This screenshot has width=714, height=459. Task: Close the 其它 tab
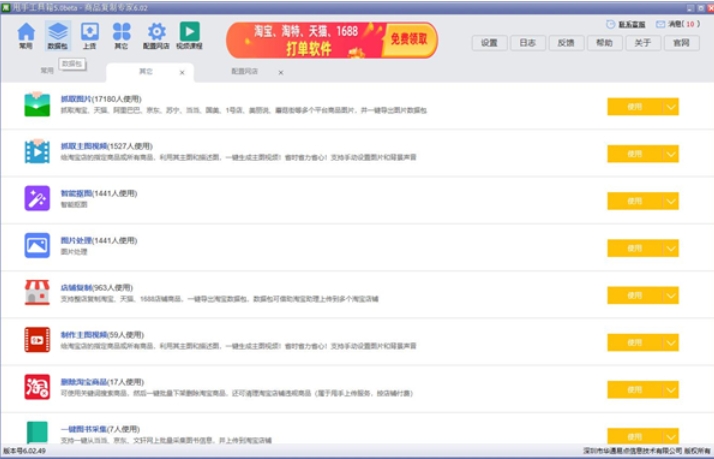pyautogui.click(x=182, y=72)
